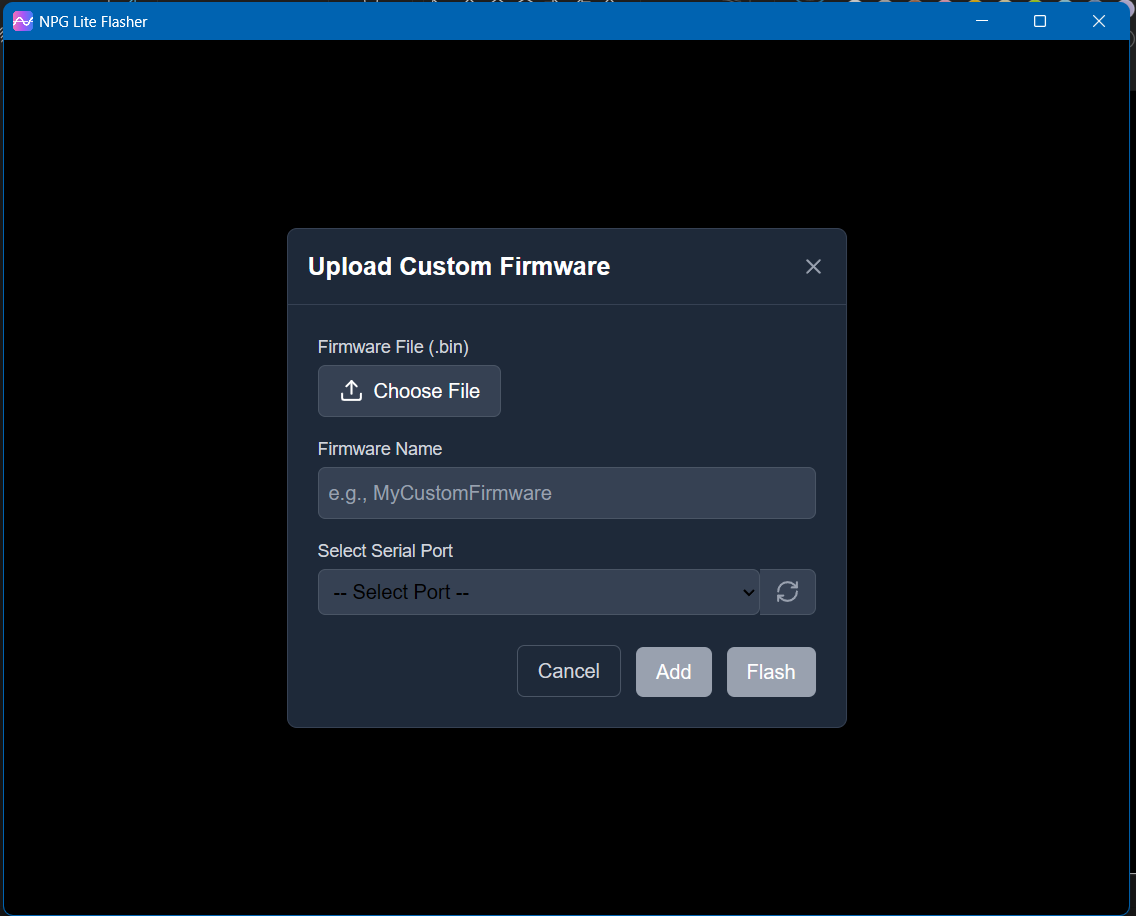Close the NPG Lite Flasher window
Screen dimensions: 1136x916
[1099, 21]
